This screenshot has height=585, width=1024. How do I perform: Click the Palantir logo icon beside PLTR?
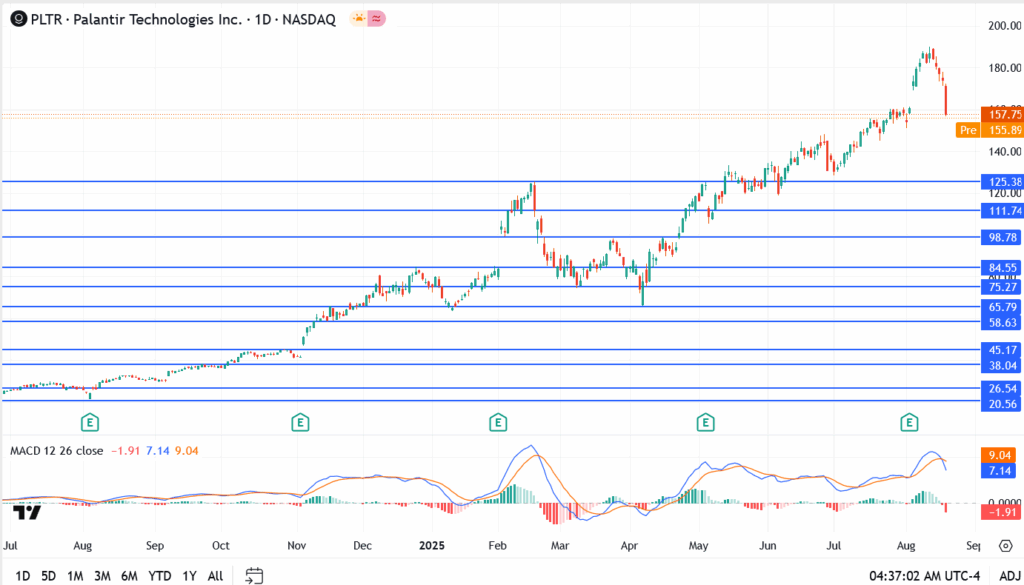coord(18,19)
